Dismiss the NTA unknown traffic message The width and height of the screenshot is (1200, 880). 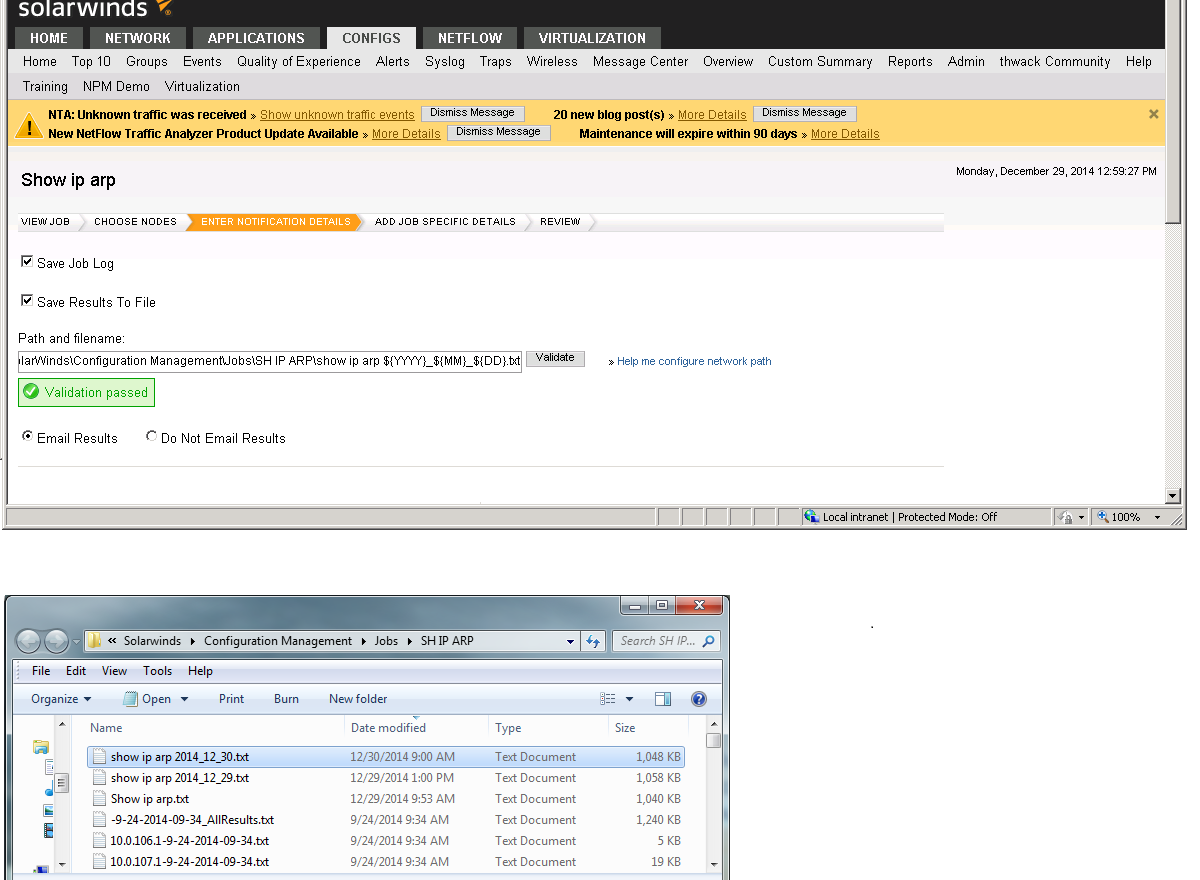pyautogui.click(x=473, y=113)
